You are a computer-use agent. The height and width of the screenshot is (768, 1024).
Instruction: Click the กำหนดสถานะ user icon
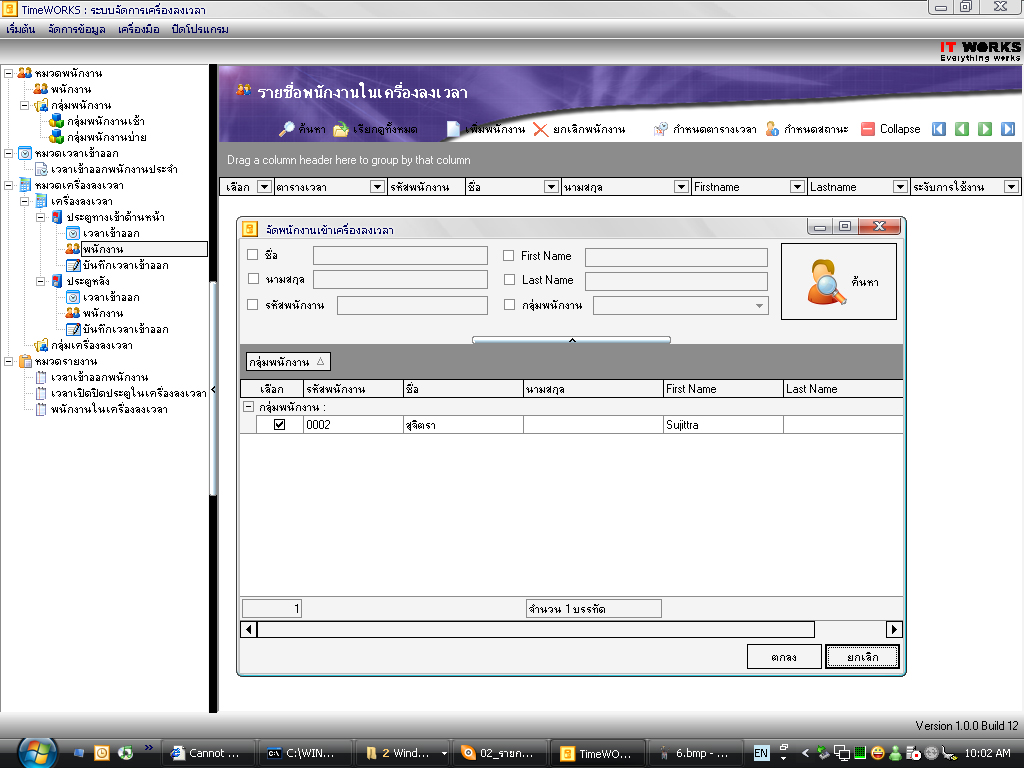pos(772,129)
